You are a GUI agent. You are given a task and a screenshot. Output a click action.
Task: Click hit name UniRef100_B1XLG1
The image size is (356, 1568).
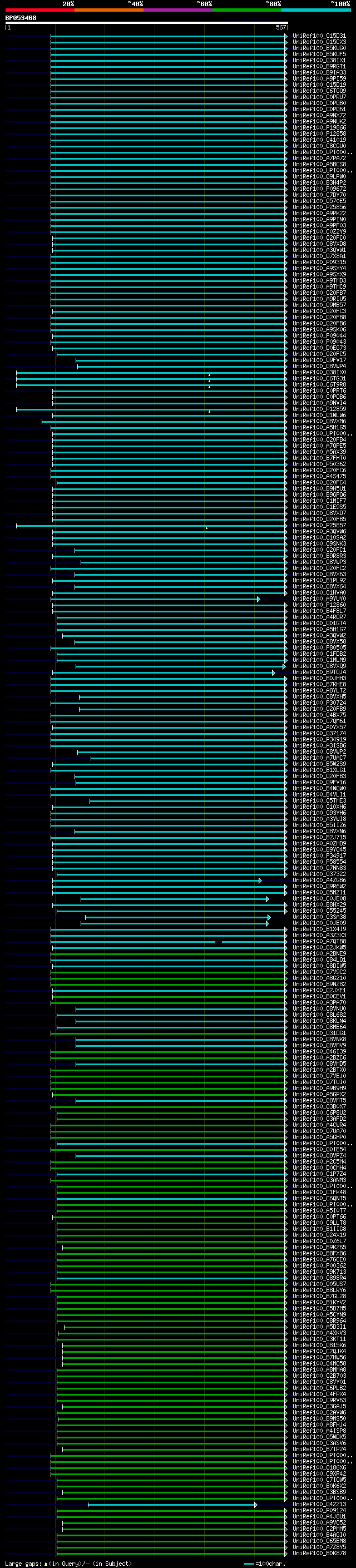[x=319, y=770]
